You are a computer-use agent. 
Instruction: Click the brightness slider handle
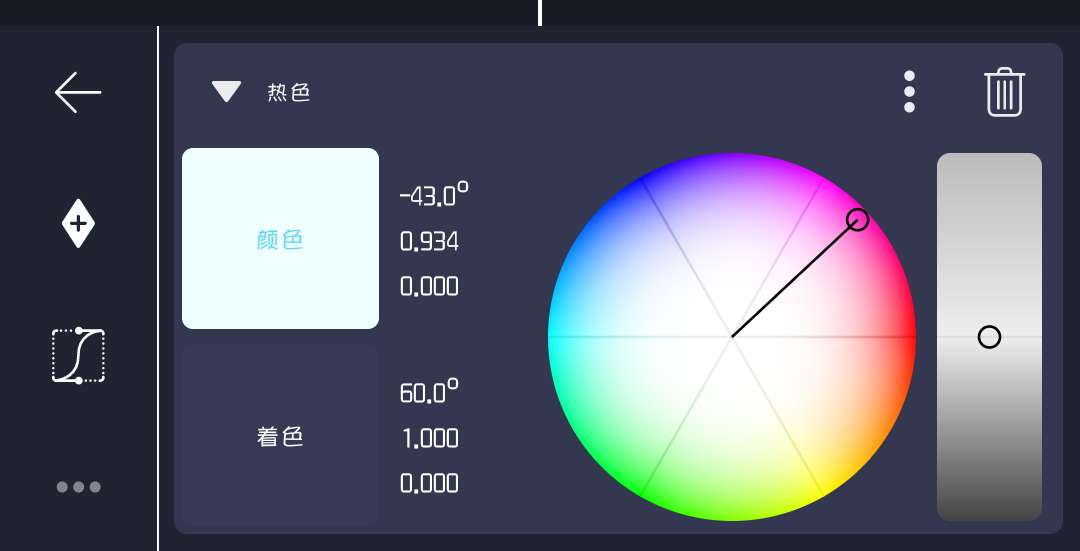coord(989,337)
